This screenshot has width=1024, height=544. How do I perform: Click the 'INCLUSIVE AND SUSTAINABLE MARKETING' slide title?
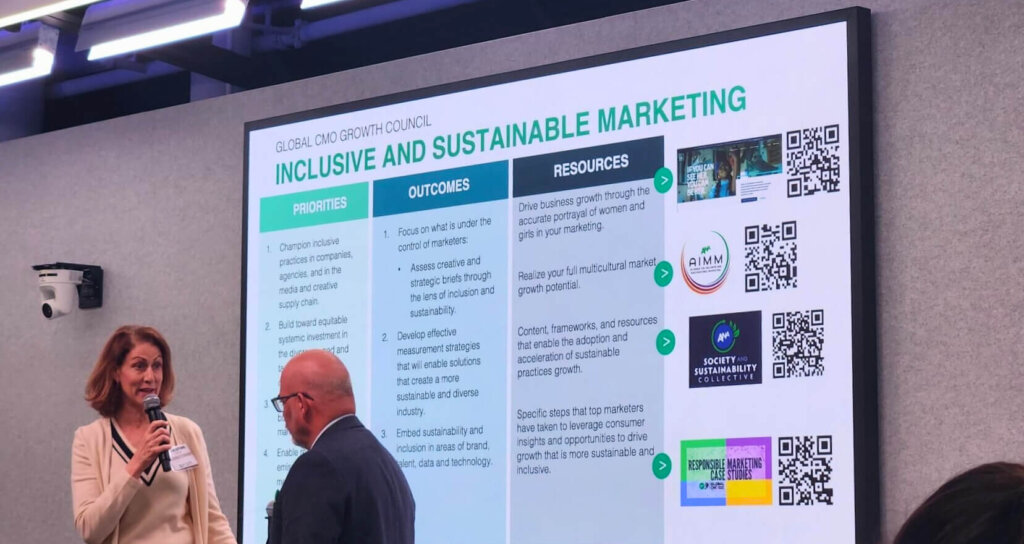click(510, 135)
